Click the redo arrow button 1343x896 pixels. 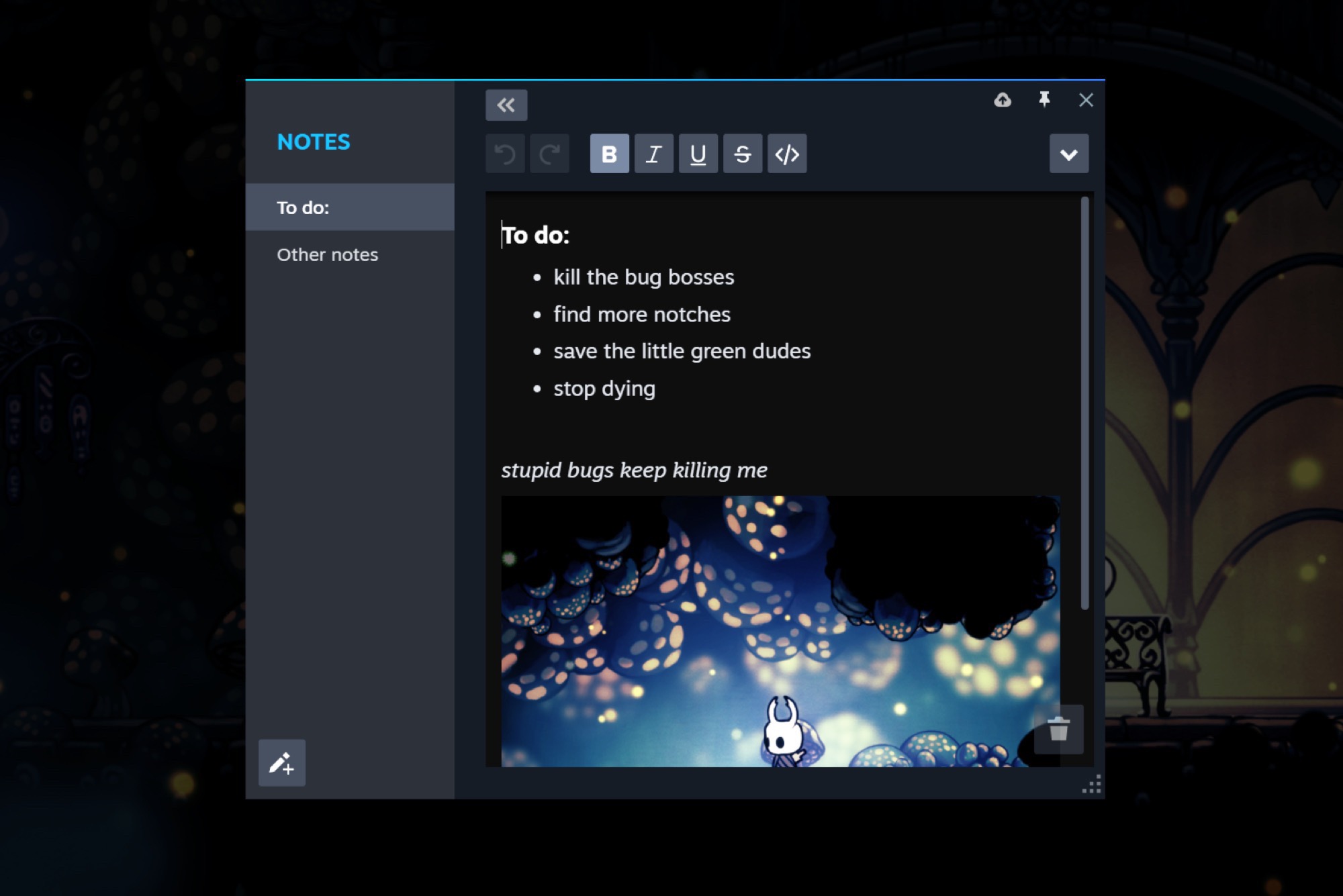(x=549, y=154)
